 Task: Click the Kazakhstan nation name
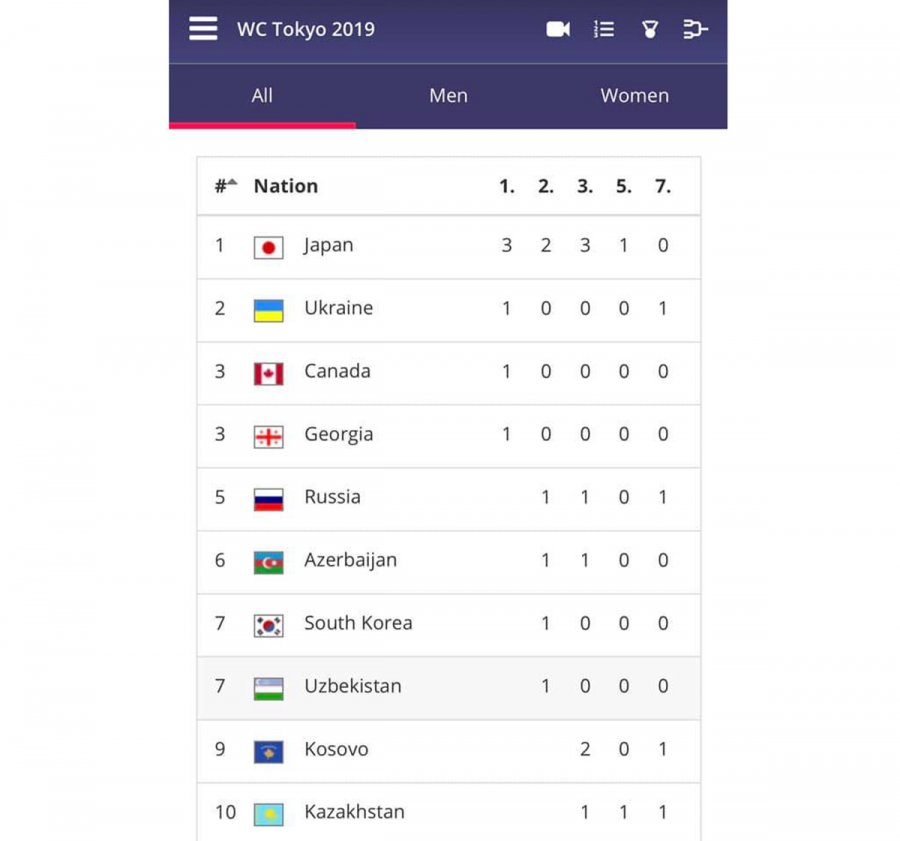(x=354, y=812)
